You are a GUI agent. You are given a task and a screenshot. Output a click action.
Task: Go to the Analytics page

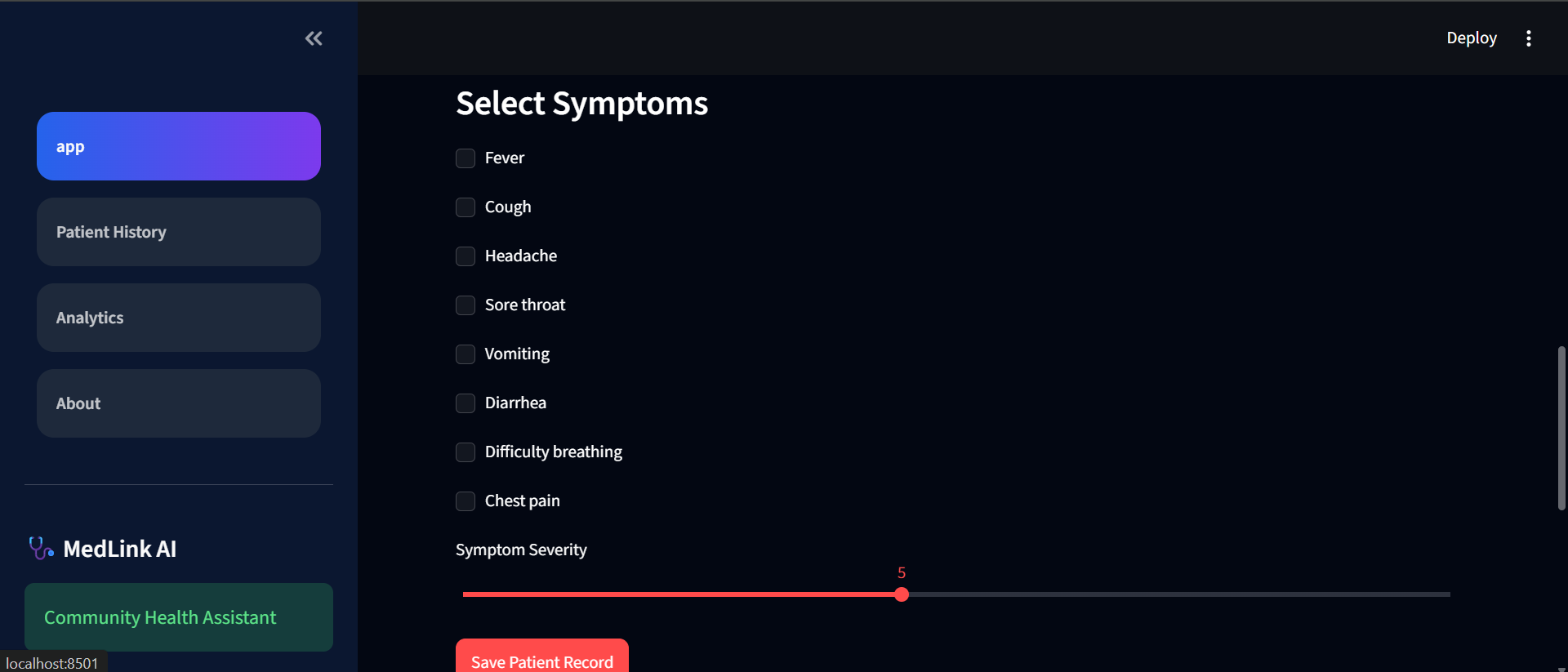click(179, 318)
